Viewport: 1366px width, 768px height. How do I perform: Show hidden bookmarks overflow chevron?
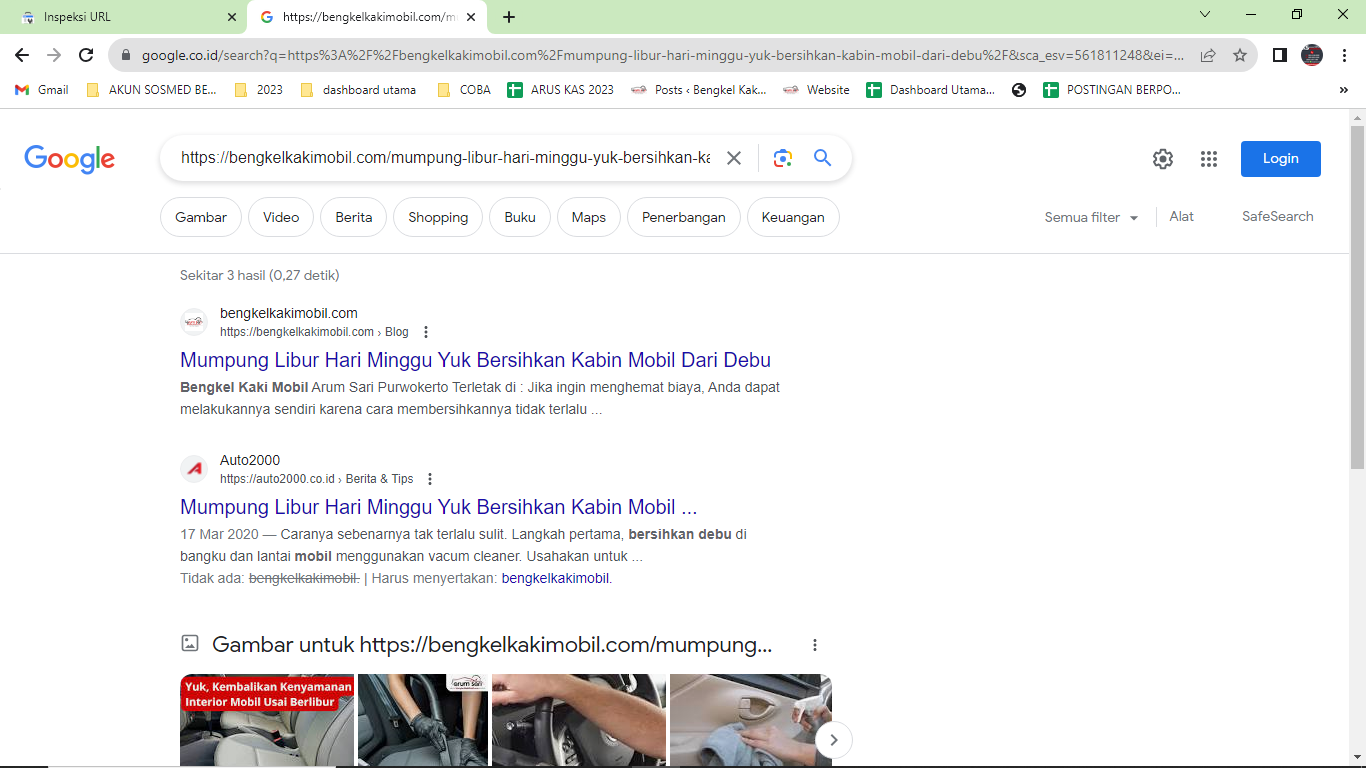click(x=1343, y=90)
